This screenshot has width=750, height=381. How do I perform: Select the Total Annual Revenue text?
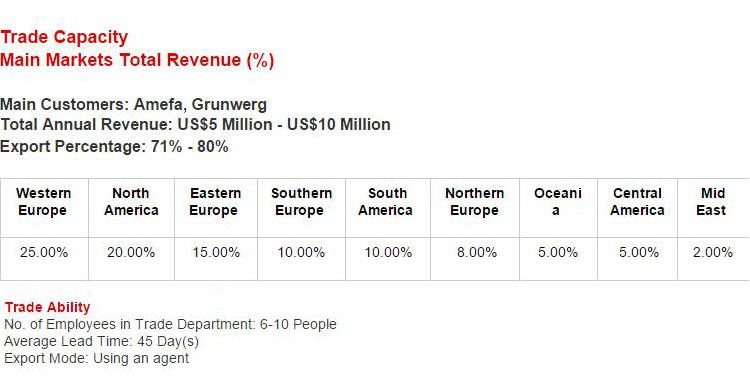point(195,125)
